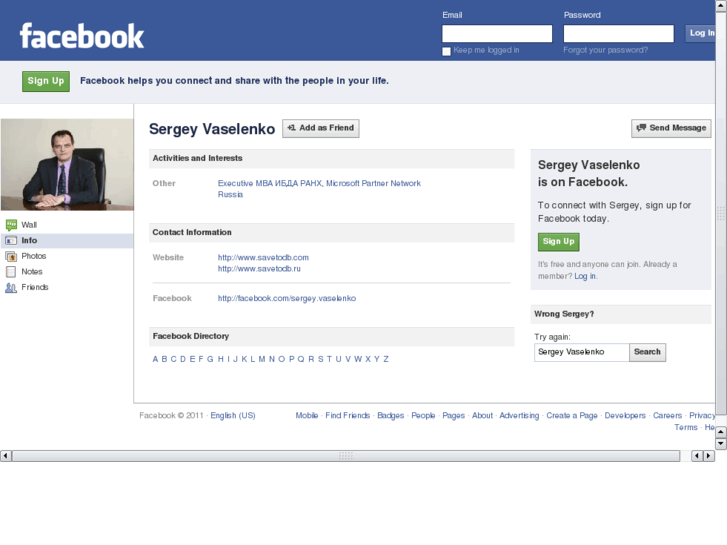Viewport: 727px width, 545px height.
Task: Open the People footer link
Action: point(423,416)
